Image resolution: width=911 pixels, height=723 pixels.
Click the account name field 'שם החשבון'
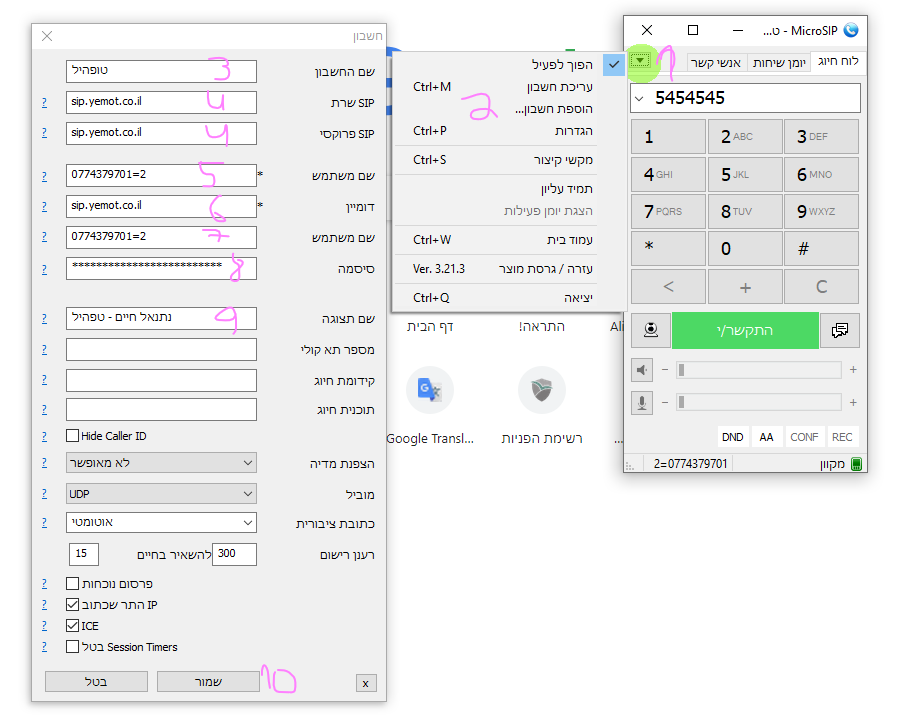tap(161, 71)
